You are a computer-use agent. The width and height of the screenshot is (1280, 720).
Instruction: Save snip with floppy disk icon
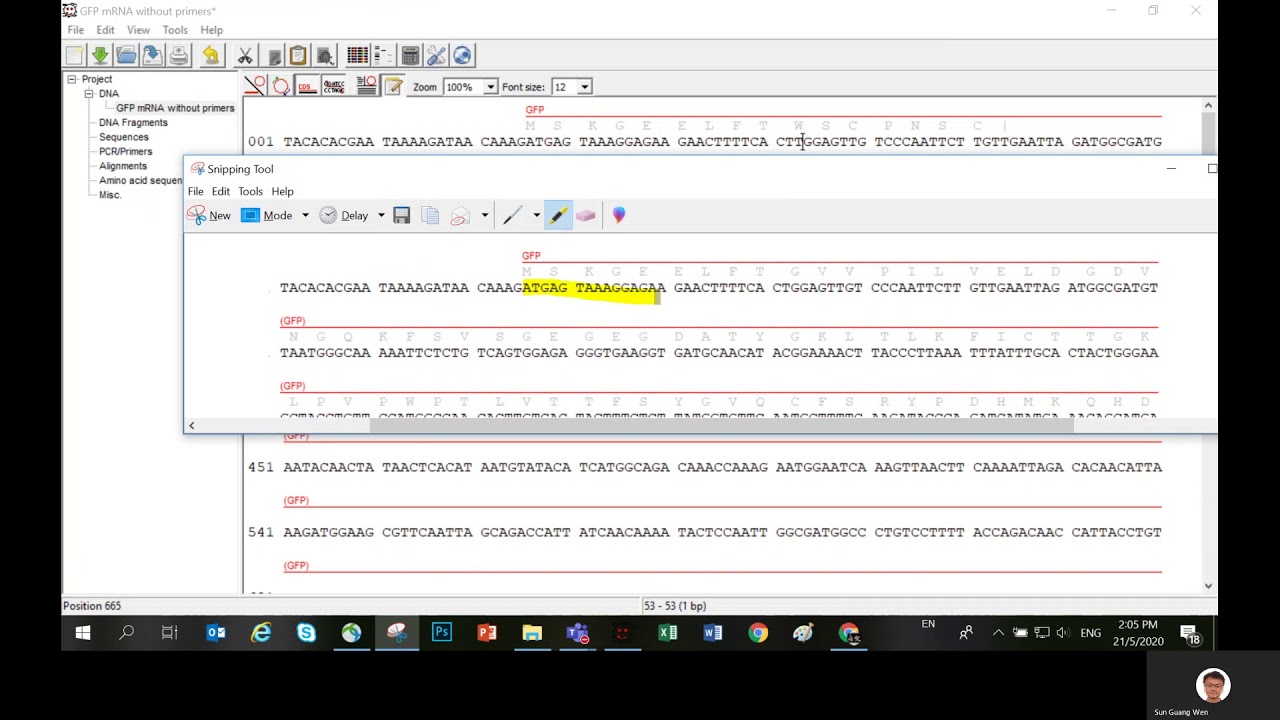pos(402,215)
